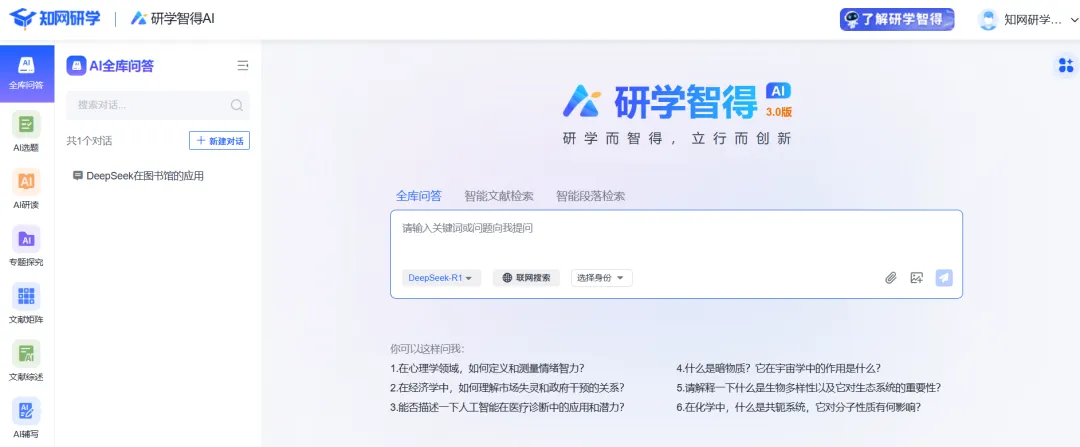Click the search magnifier in 搜索对话
Viewport: 1080px width, 447px height.
click(236, 105)
